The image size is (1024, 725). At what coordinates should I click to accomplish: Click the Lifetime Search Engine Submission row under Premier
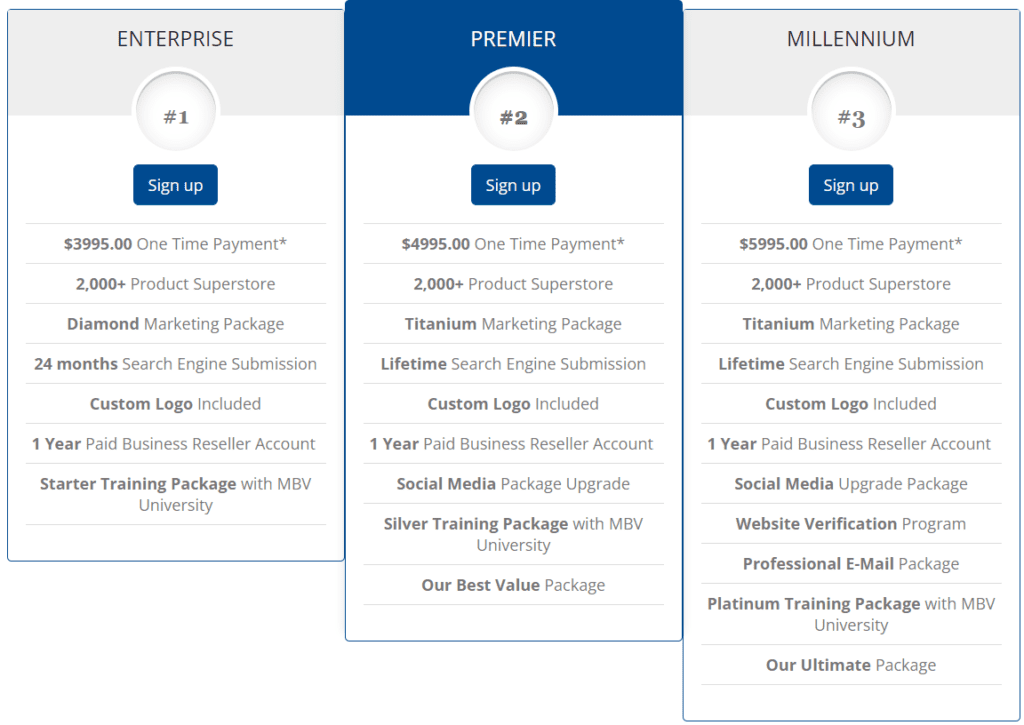point(513,364)
